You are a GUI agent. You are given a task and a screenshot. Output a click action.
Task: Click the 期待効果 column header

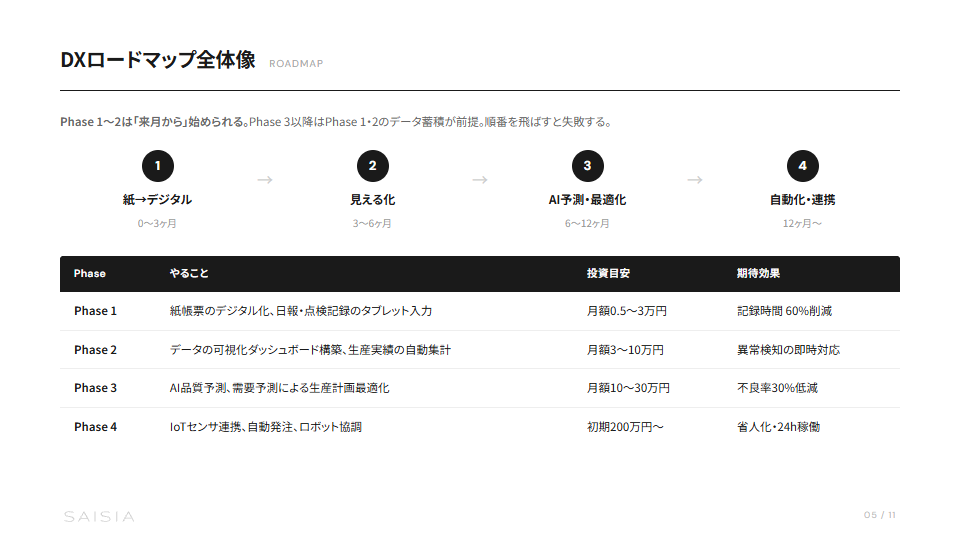758,274
